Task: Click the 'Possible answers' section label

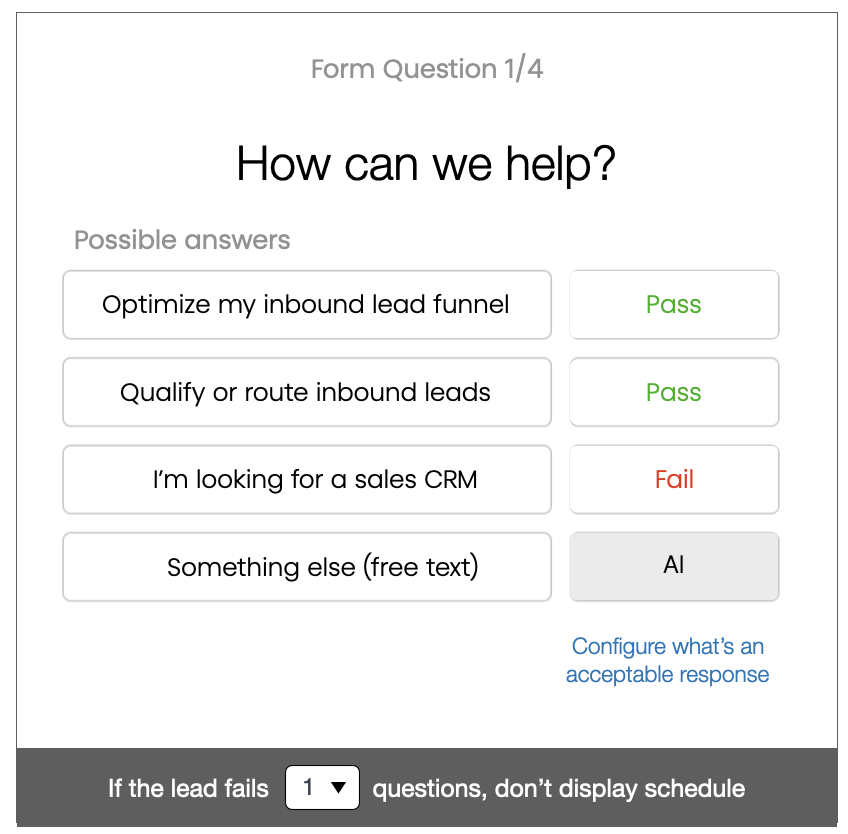Action: point(182,240)
